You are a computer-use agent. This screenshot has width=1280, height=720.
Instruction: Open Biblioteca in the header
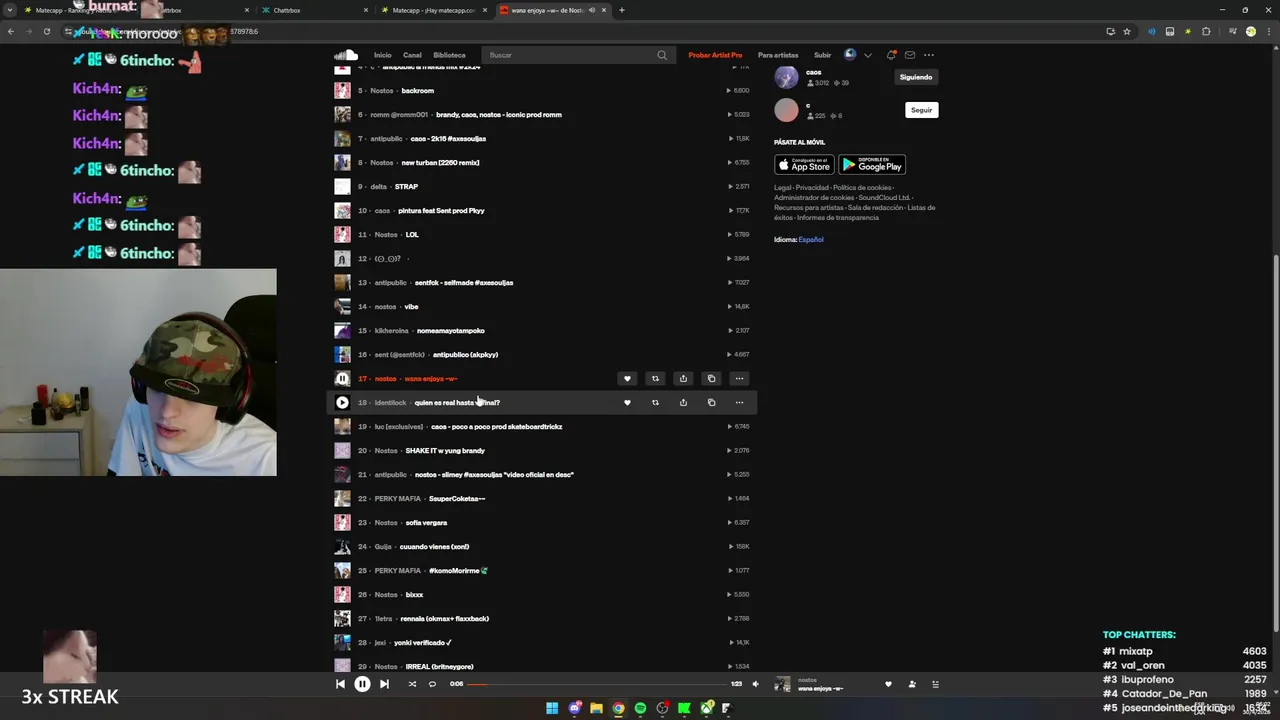pyautogui.click(x=449, y=55)
